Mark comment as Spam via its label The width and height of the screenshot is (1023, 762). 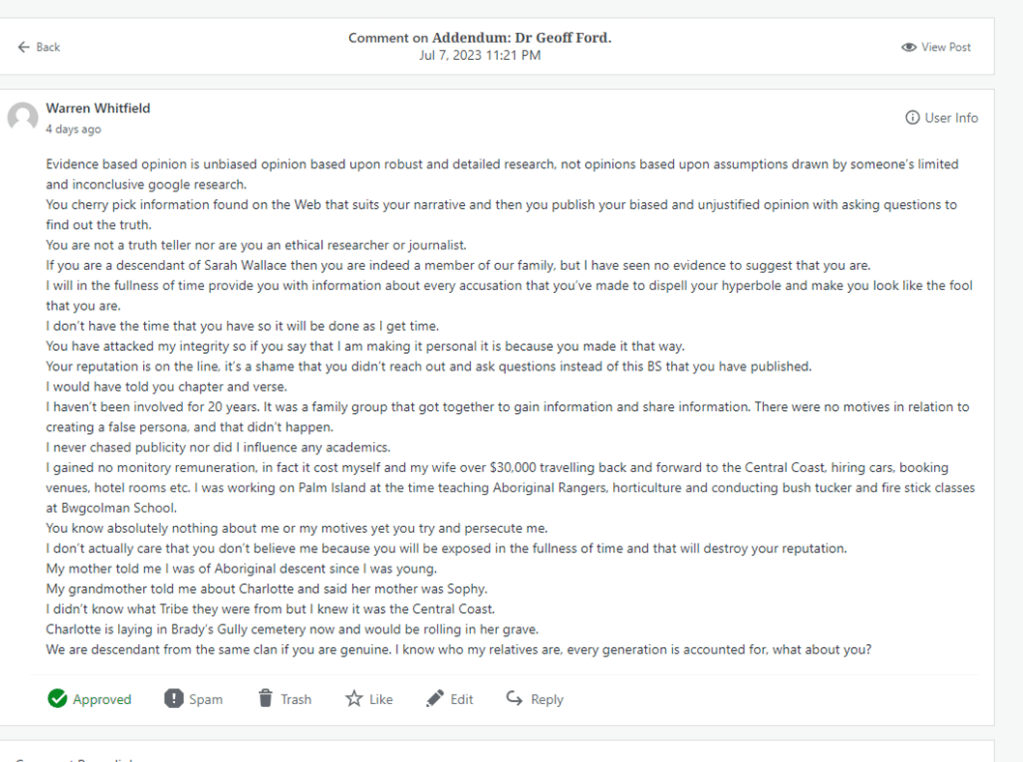205,700
